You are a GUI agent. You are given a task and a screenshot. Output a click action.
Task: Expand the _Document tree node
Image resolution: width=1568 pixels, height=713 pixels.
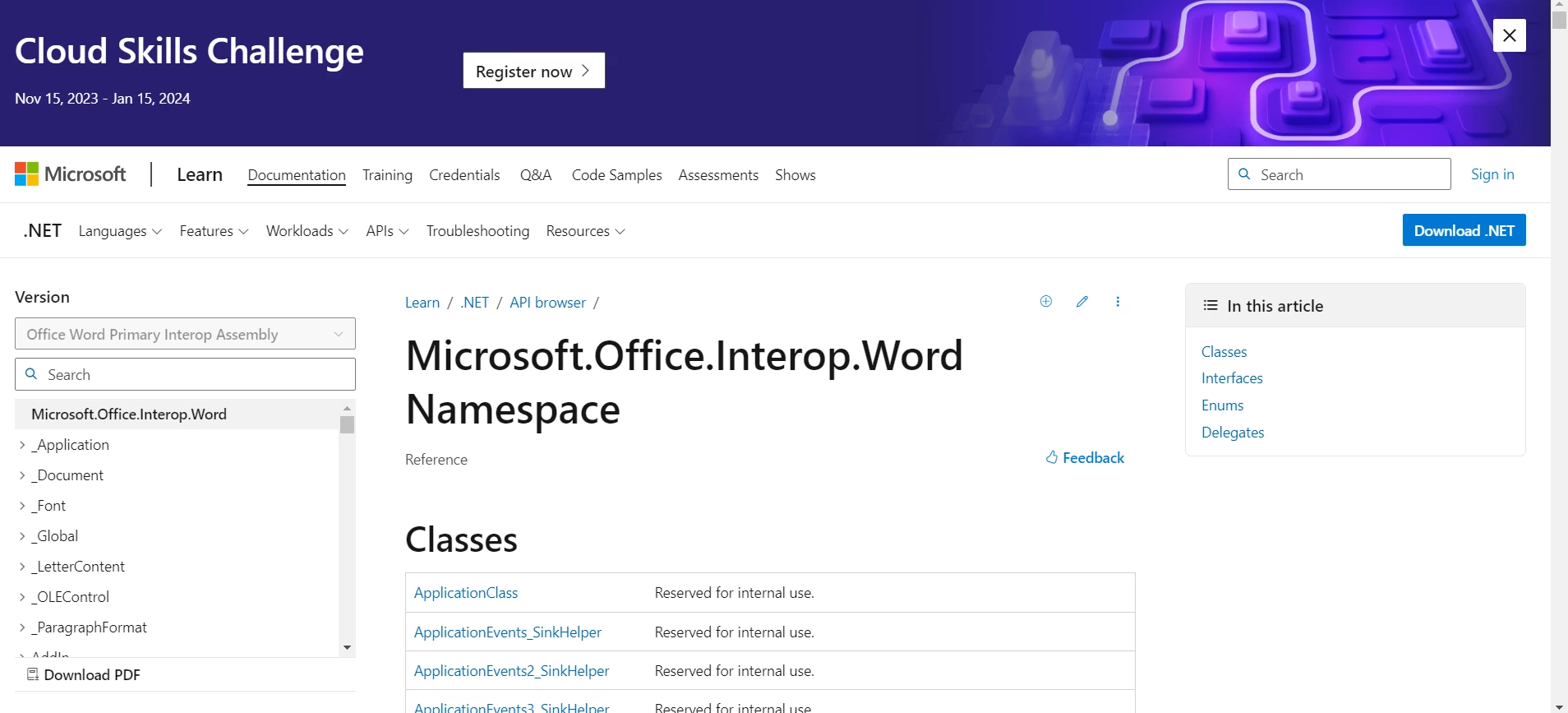pos(22,475)
